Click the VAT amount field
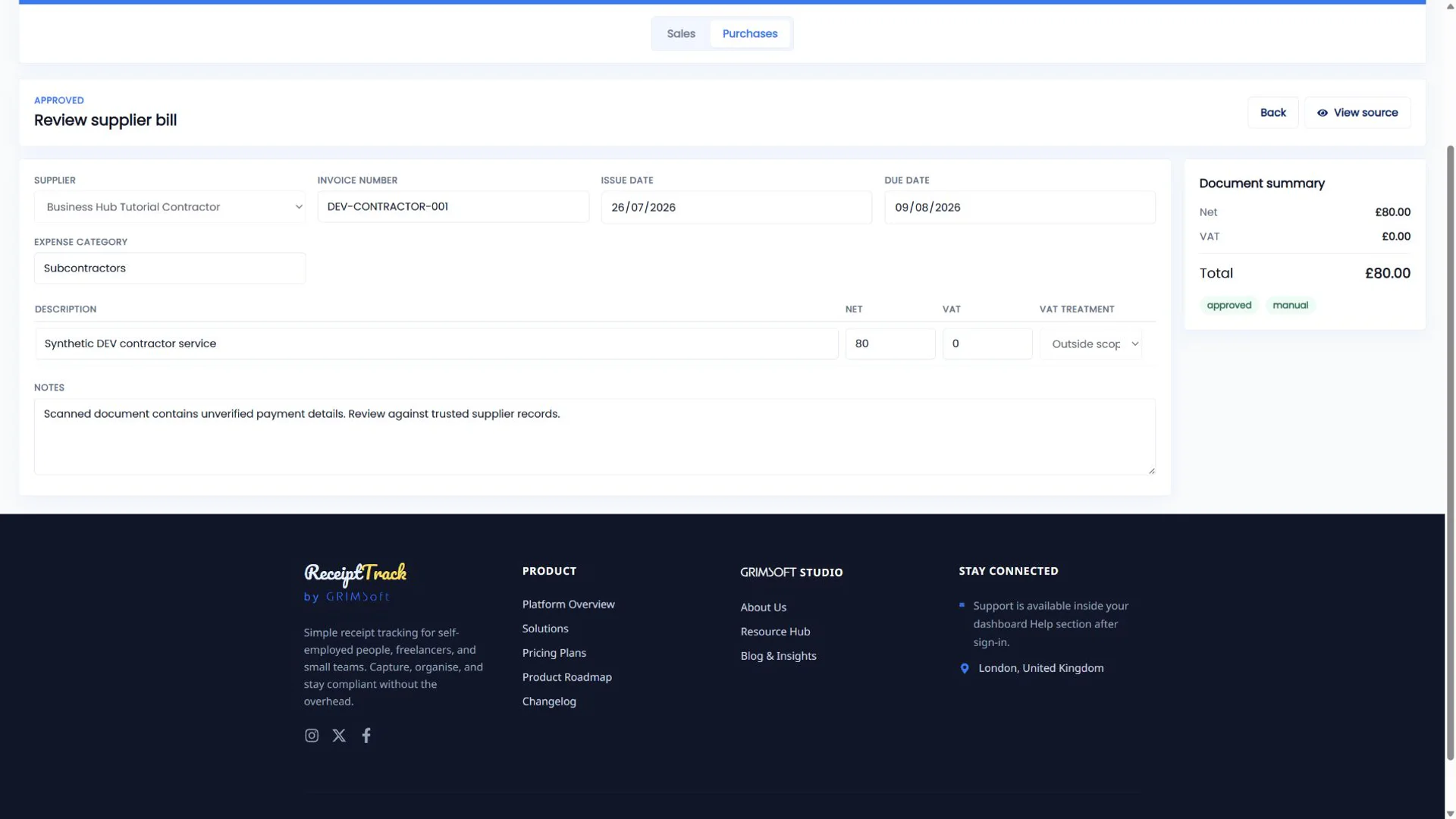Screen dimensions: 1456x819 tap(987, 344)
